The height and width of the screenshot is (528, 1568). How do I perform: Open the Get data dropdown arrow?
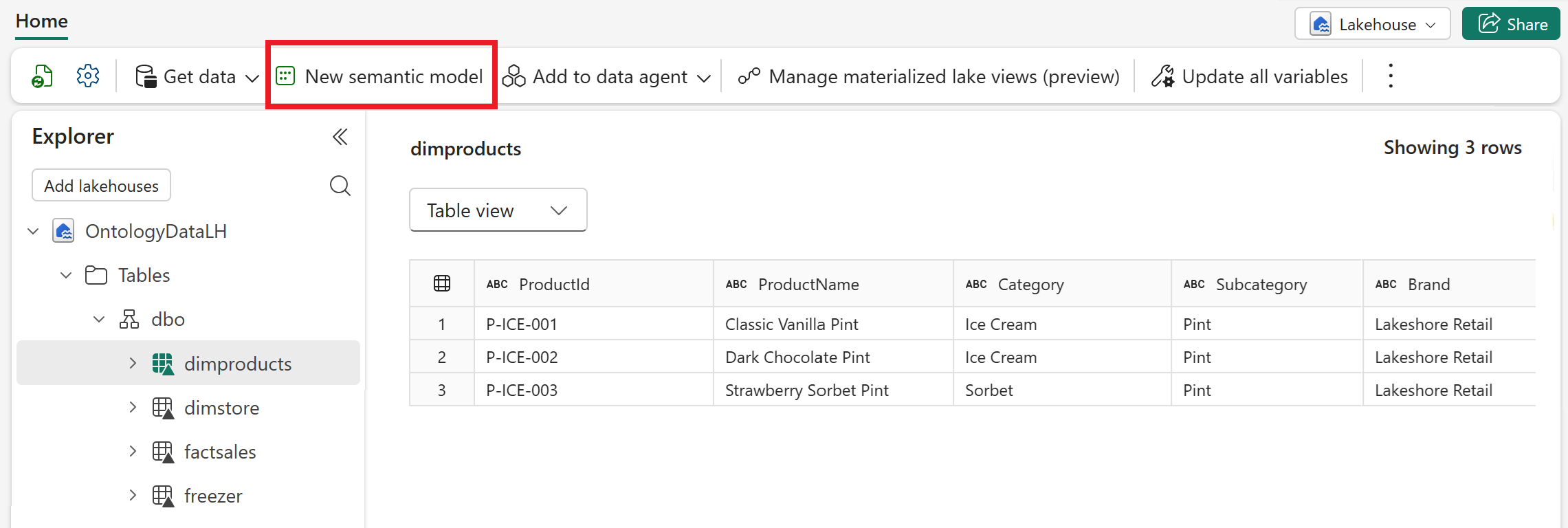pyautogui.click(x=252, y=78)
